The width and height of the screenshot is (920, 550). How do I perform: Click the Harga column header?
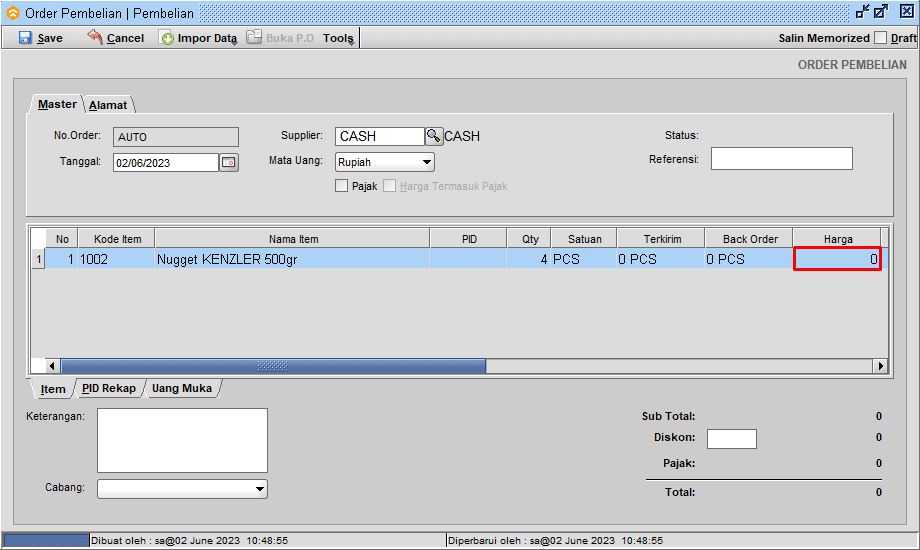click(x=837, y=239)
